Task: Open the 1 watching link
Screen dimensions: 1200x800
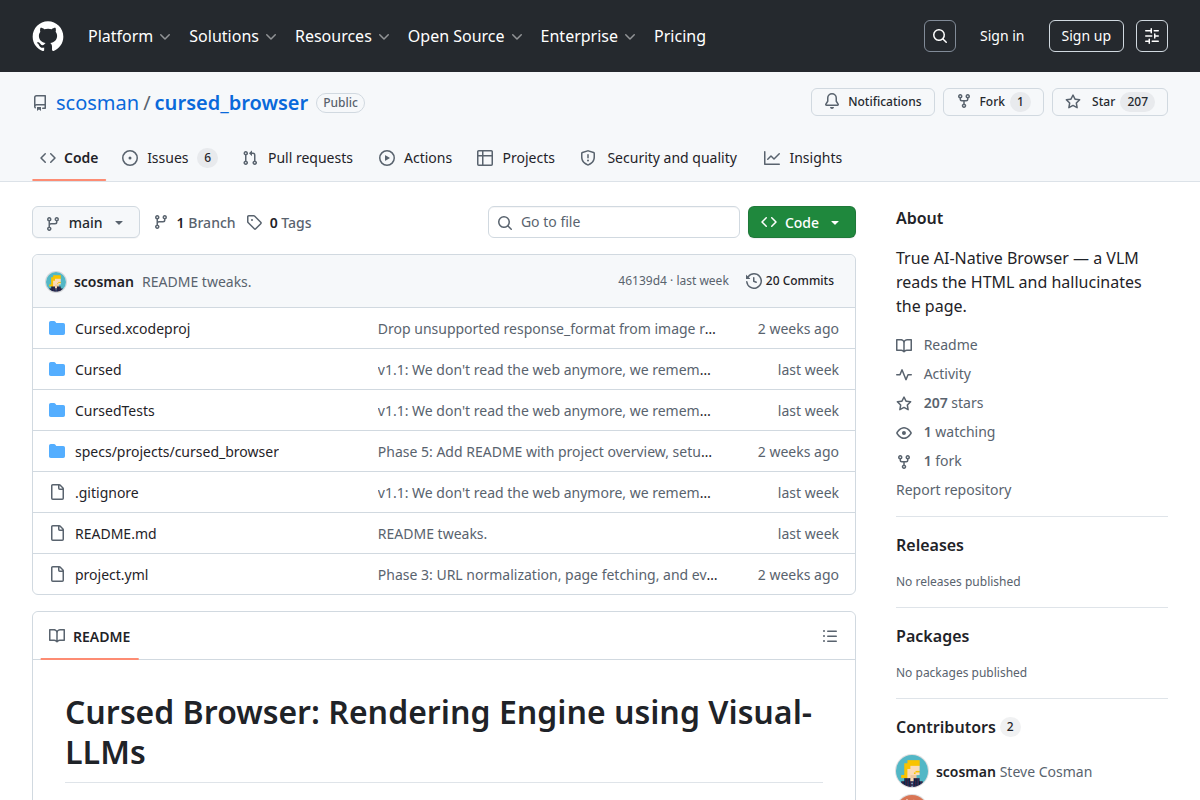Action: [x=946, y=432]
